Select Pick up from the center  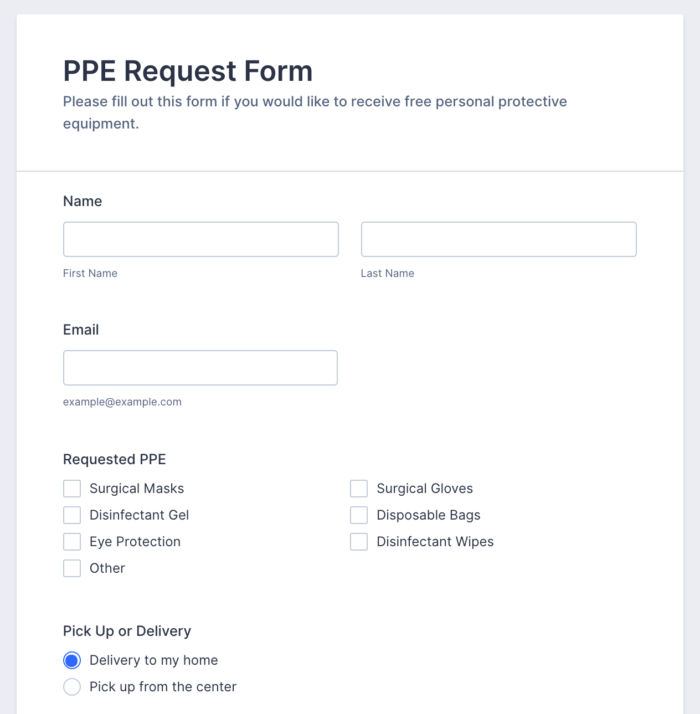[72, 687]
